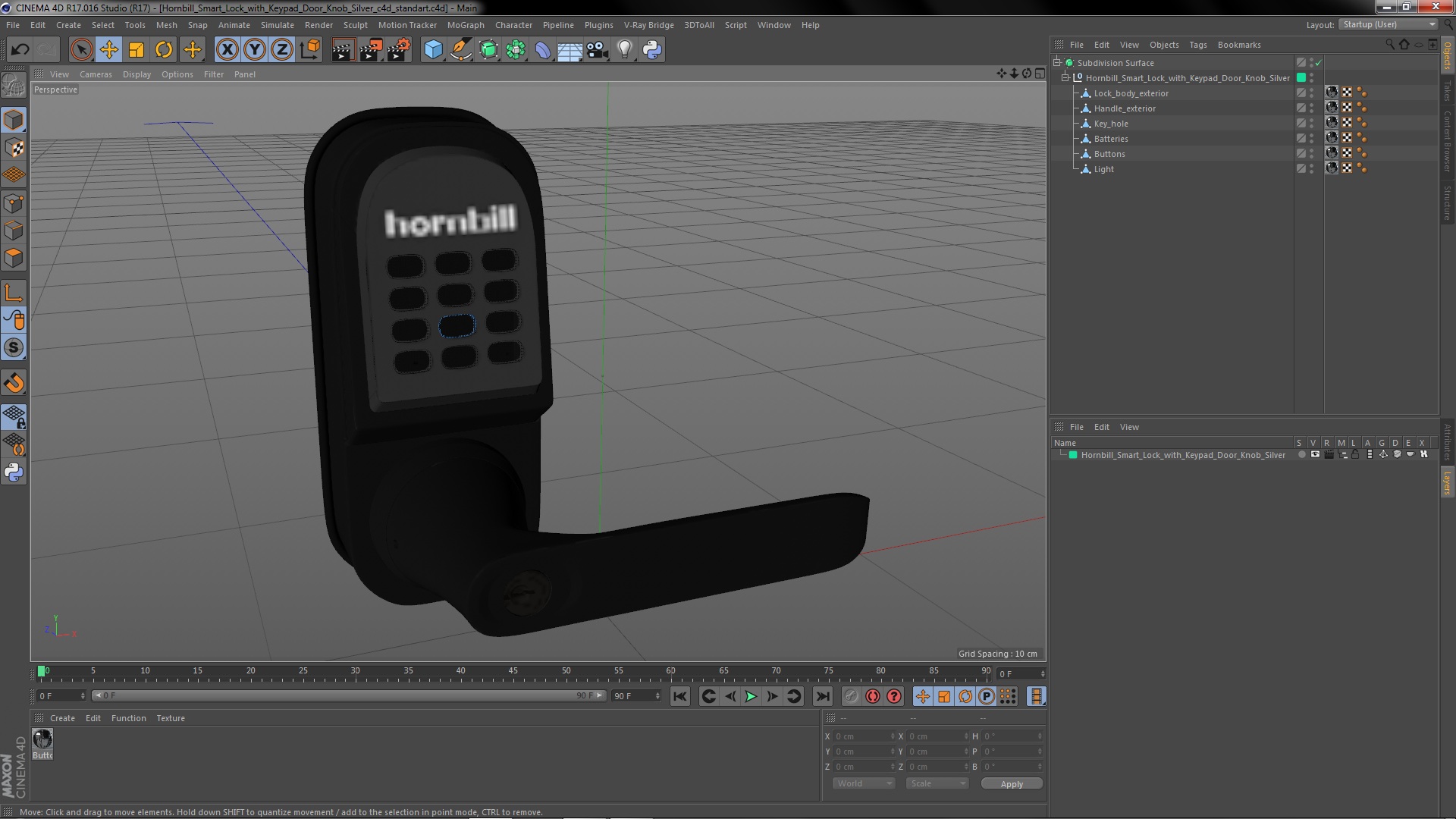
Task: Activate the Move tool in top toolbar
Action: 108,50
